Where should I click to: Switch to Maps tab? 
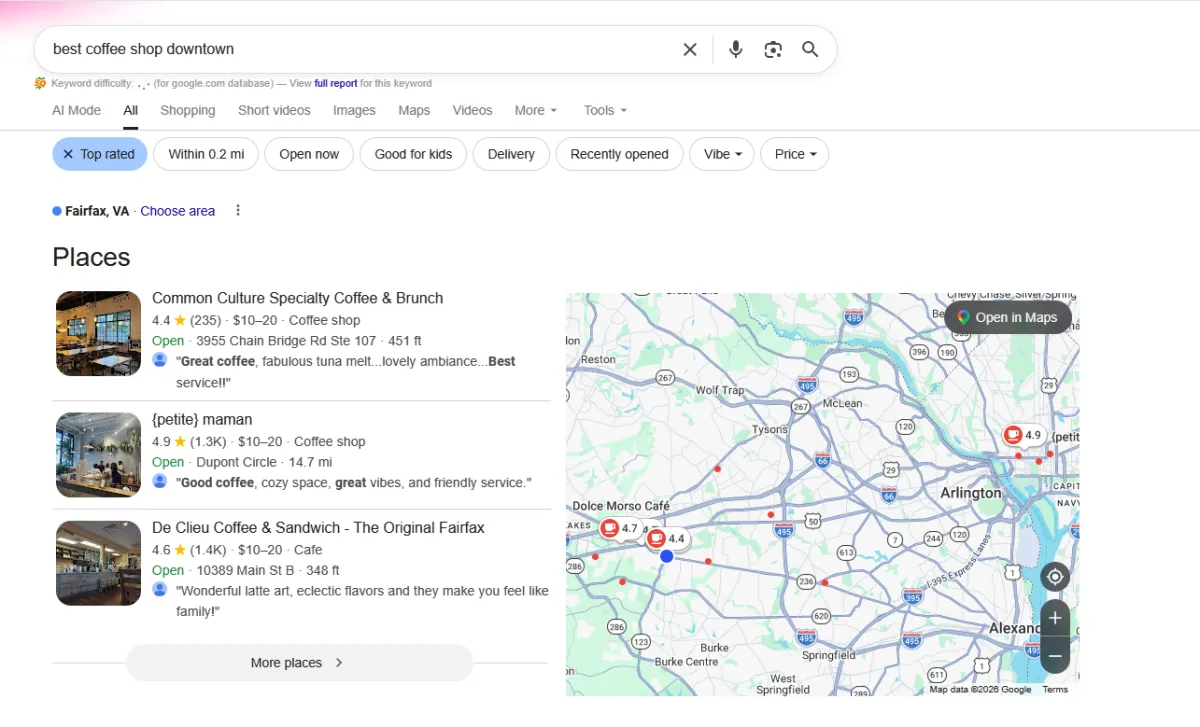[x=414, y=110]
